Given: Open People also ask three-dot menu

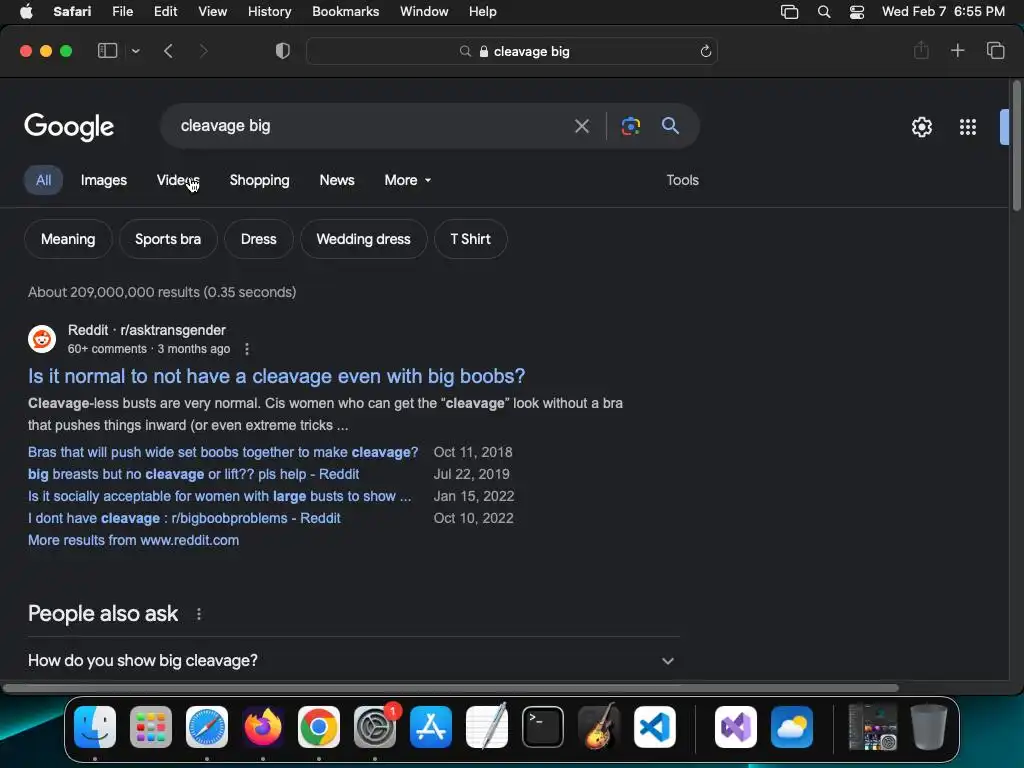Looking at the screenshot, I should click(199, 614).
